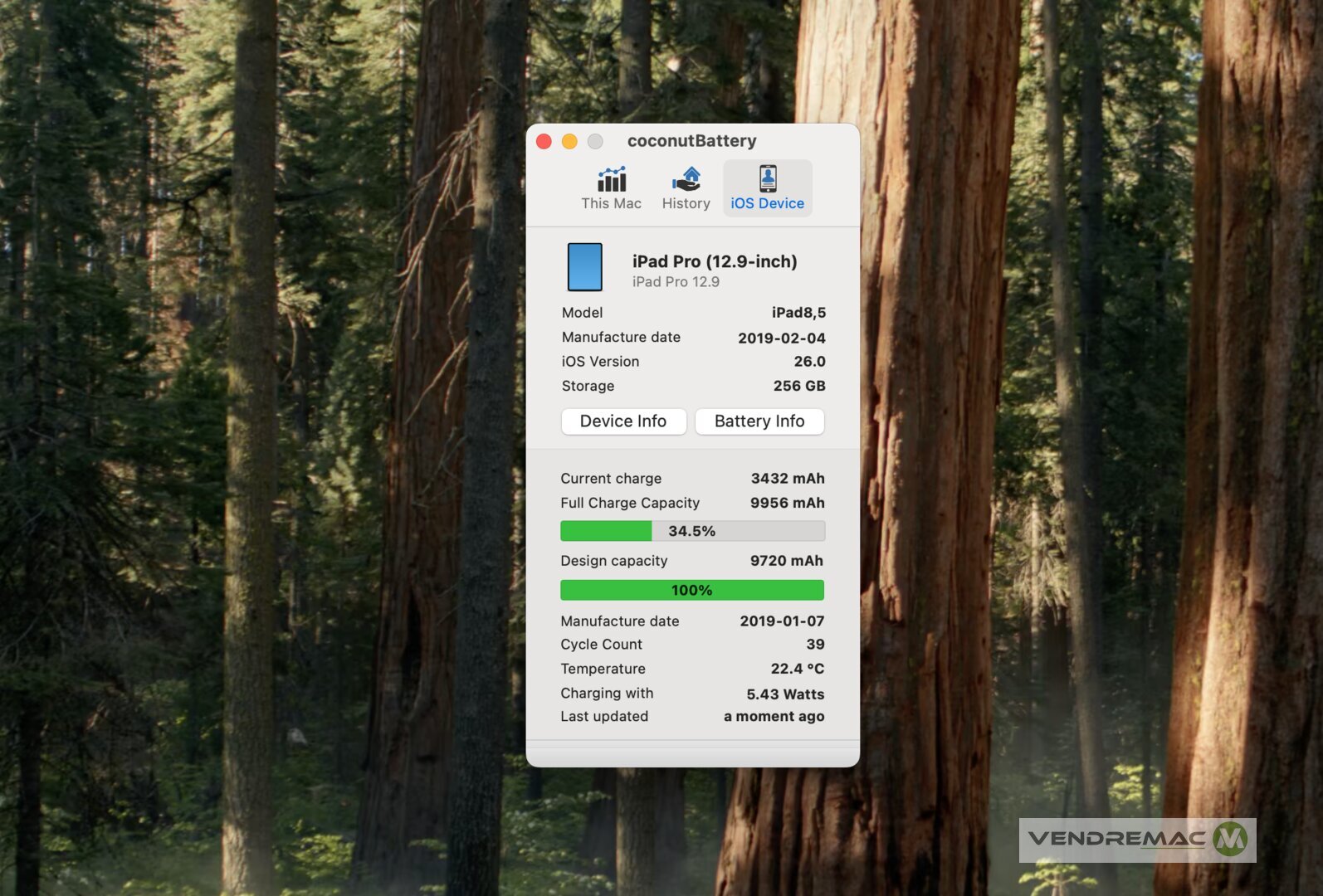
Task: Close the coconutBattery window
Action: (x=544, y=142)
